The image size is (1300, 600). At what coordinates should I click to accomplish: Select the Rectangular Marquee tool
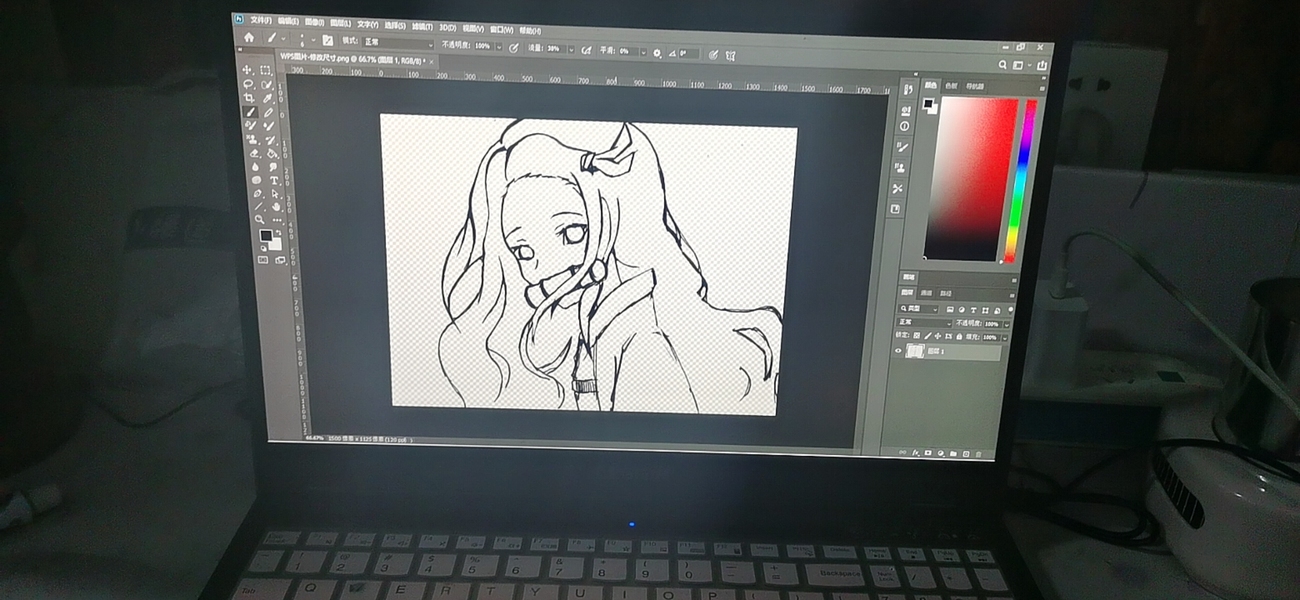pos(265,70)
